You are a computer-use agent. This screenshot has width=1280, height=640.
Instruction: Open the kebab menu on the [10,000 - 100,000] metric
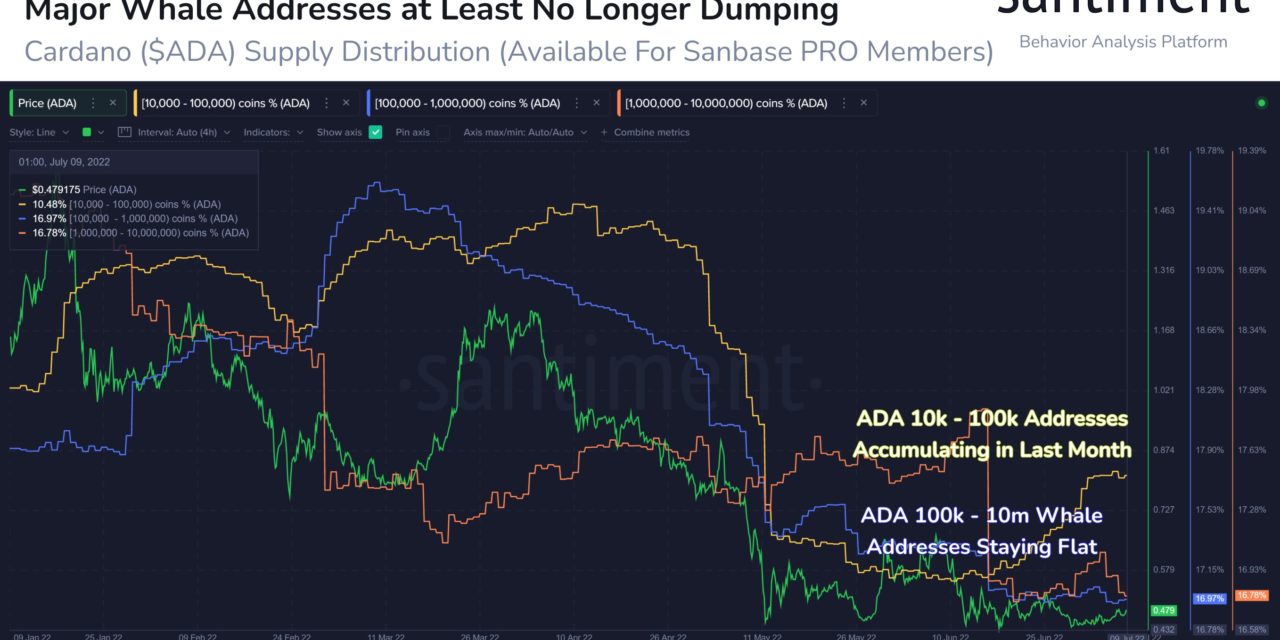click(327, 102)
